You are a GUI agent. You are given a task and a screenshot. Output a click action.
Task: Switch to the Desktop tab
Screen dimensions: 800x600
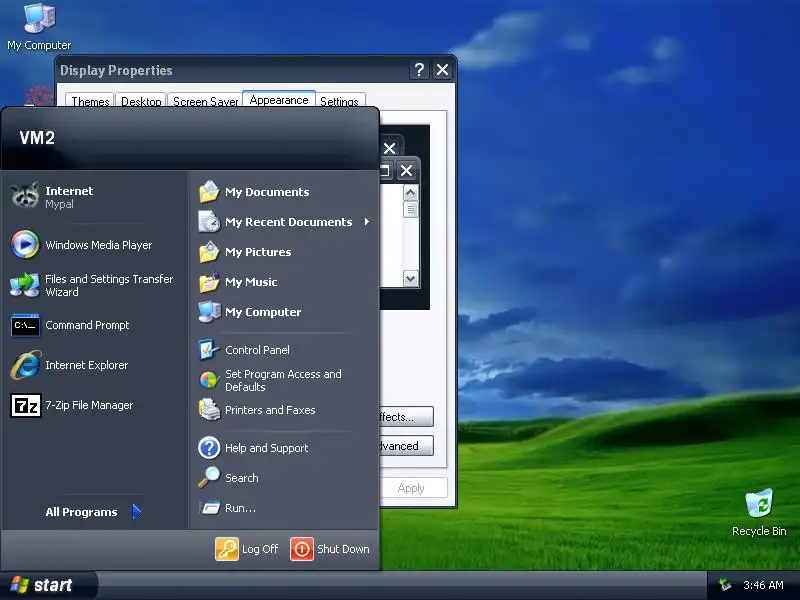[x=141, y=101]
